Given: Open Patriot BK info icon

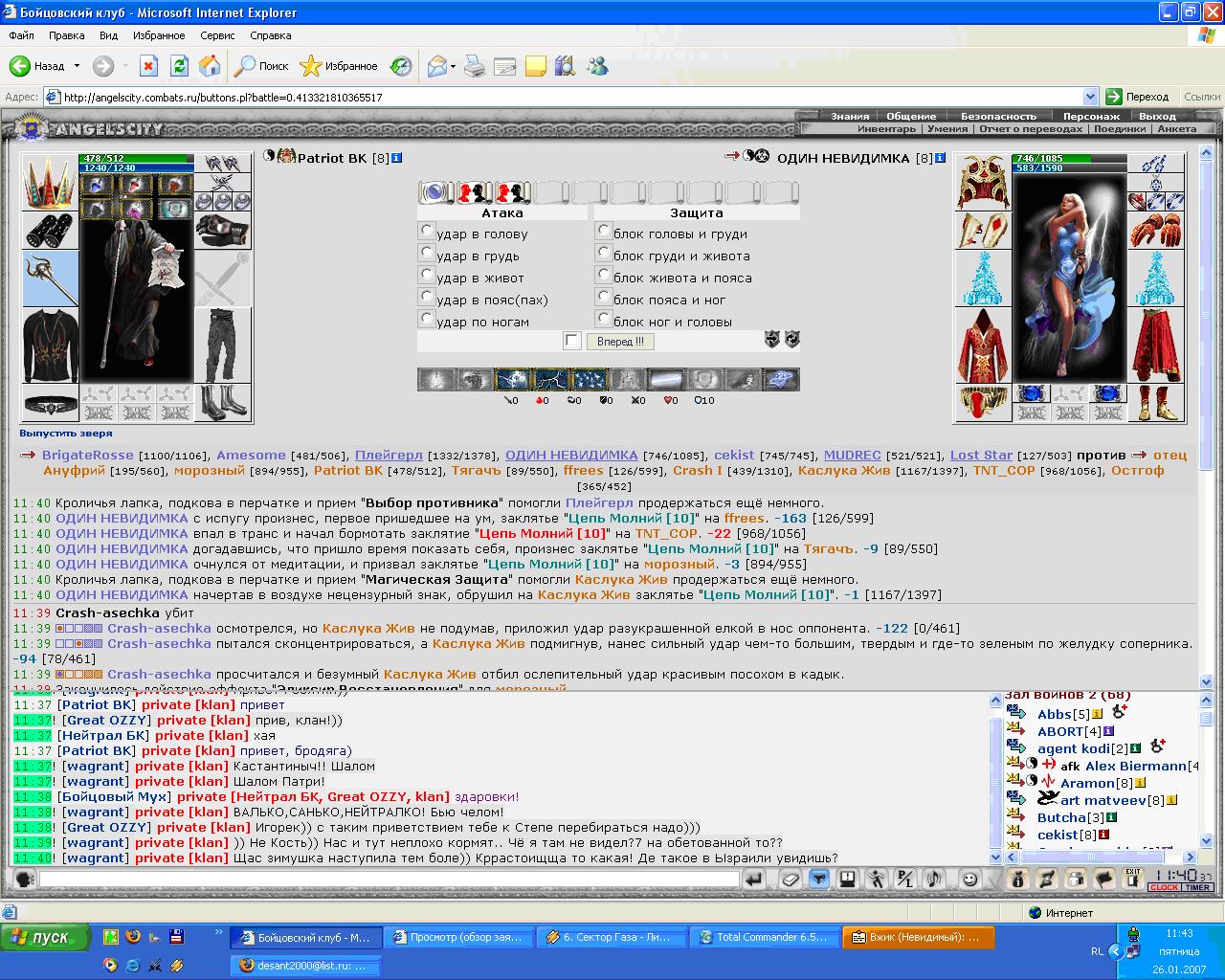Looking at the screenshot, I should 397,158.
